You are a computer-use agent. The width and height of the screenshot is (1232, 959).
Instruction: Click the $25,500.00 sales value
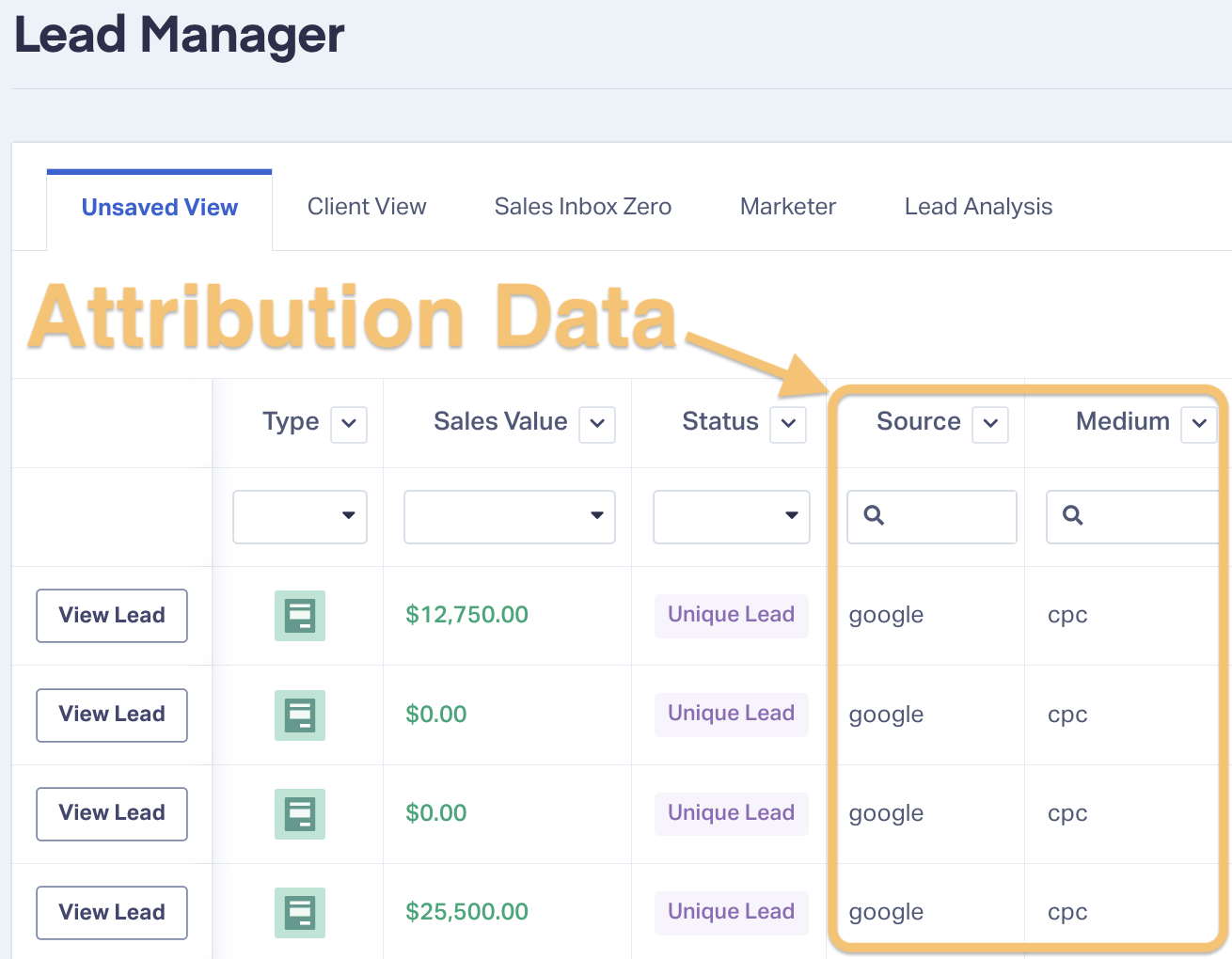click(x=466, y=912)
